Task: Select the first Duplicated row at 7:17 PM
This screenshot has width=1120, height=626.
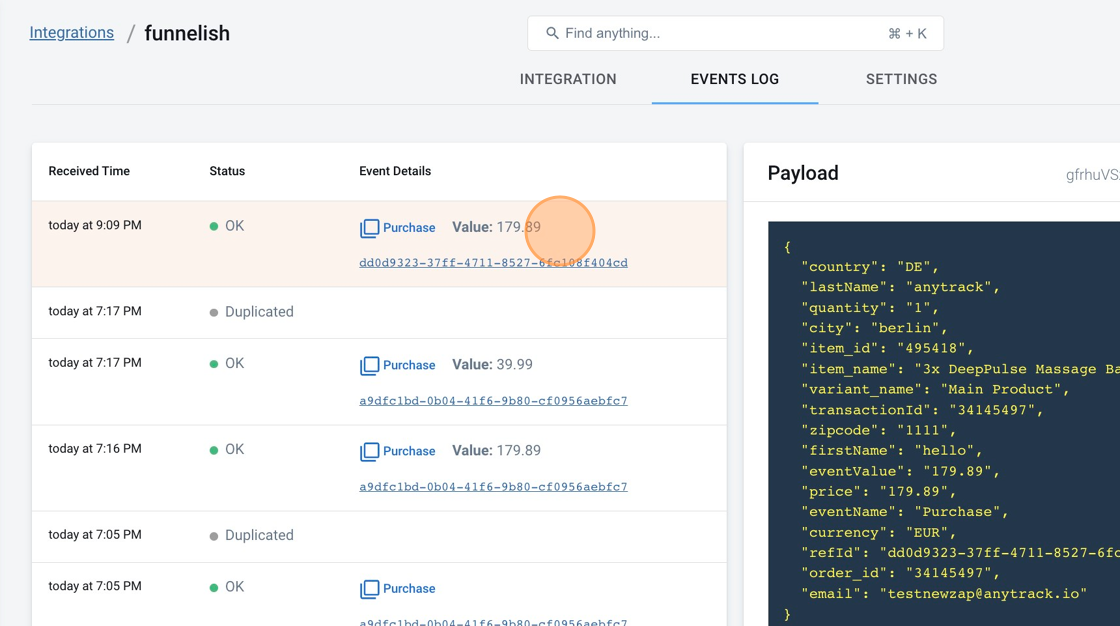Action: (379, 312)
